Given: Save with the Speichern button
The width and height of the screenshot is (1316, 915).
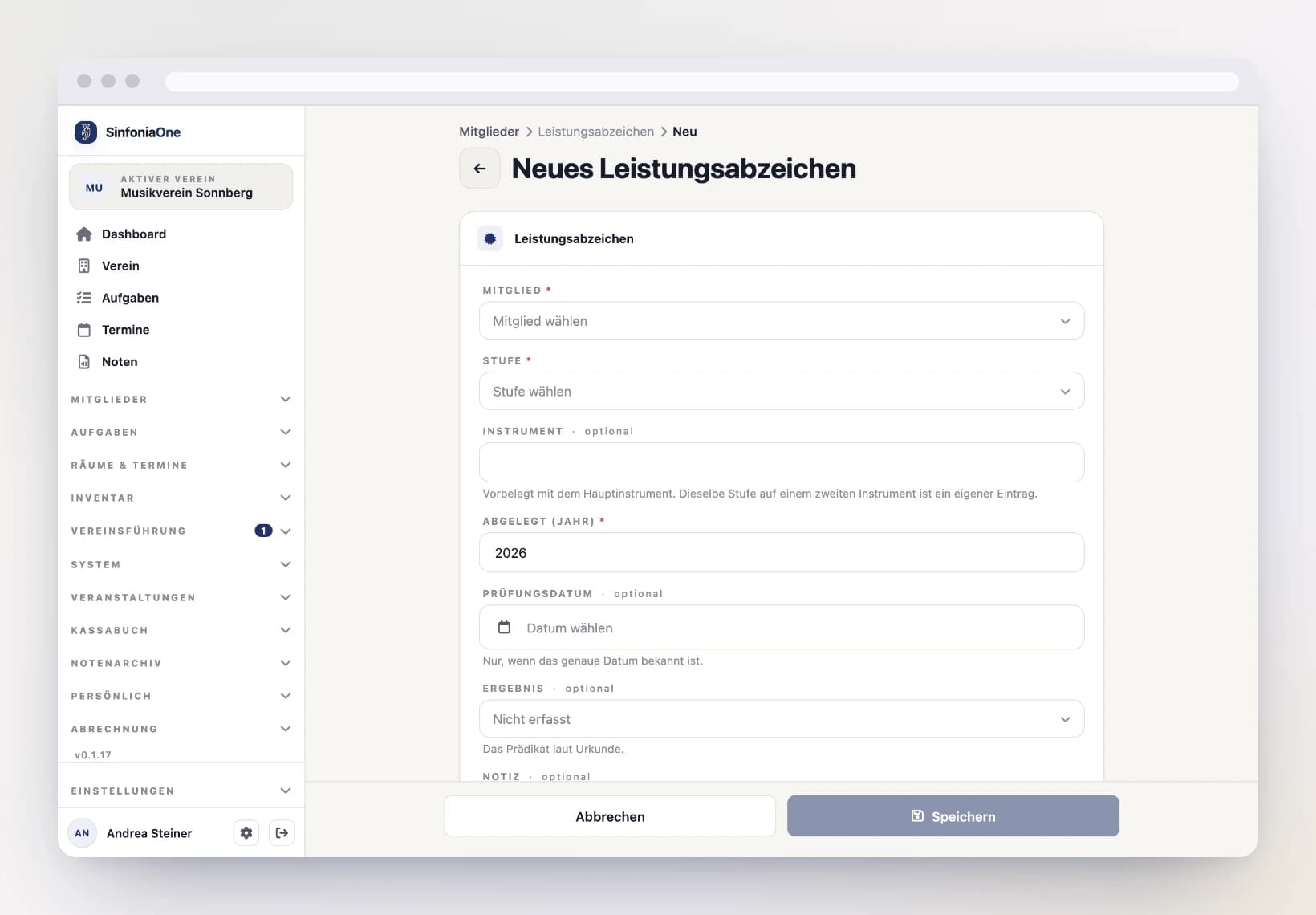Looking at the screenshot, I should (953, 816).
